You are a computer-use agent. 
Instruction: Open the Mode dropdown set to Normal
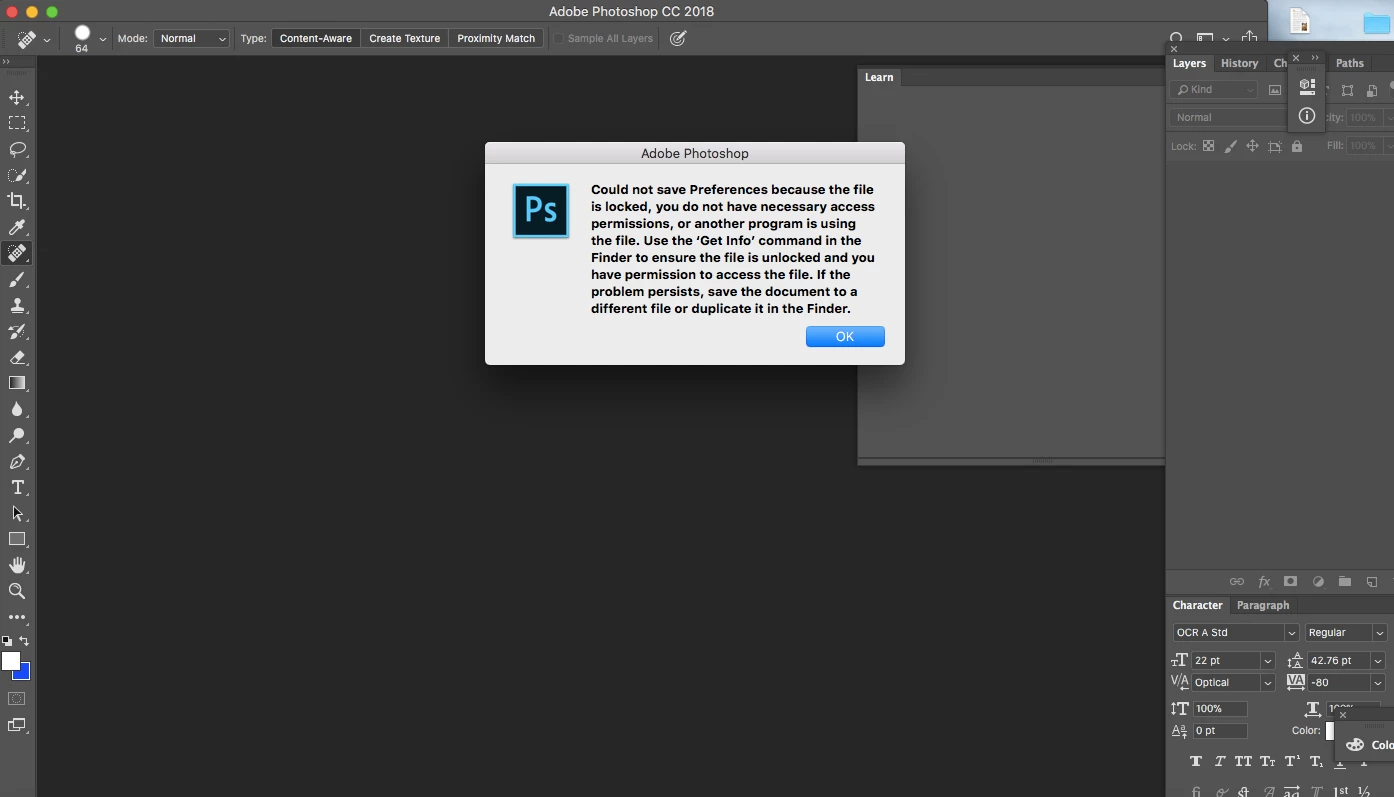point(191,39)
